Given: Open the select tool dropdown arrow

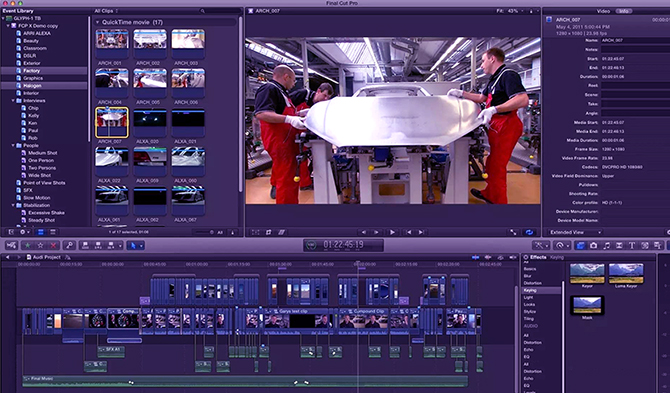Looking at the screenshot, I should click(141, 245).
